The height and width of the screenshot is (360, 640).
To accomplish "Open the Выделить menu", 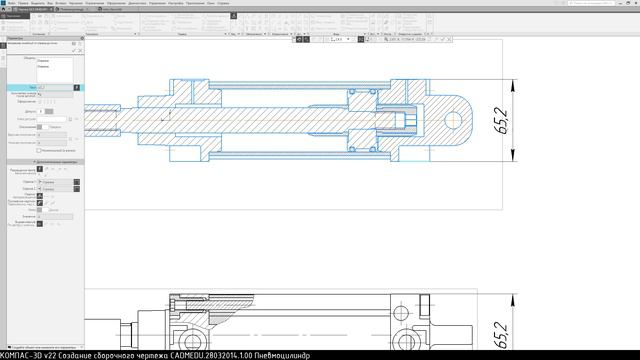I will click(38, 3).
